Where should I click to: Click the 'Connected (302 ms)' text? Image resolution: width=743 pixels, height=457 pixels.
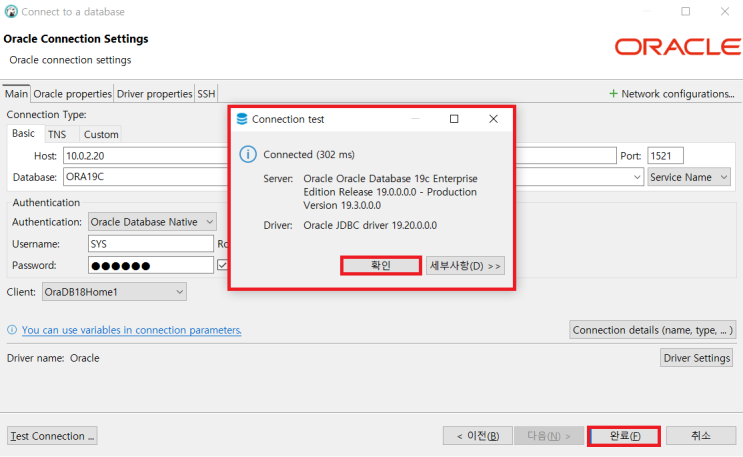pyautogui.click(x=309, y=155)
